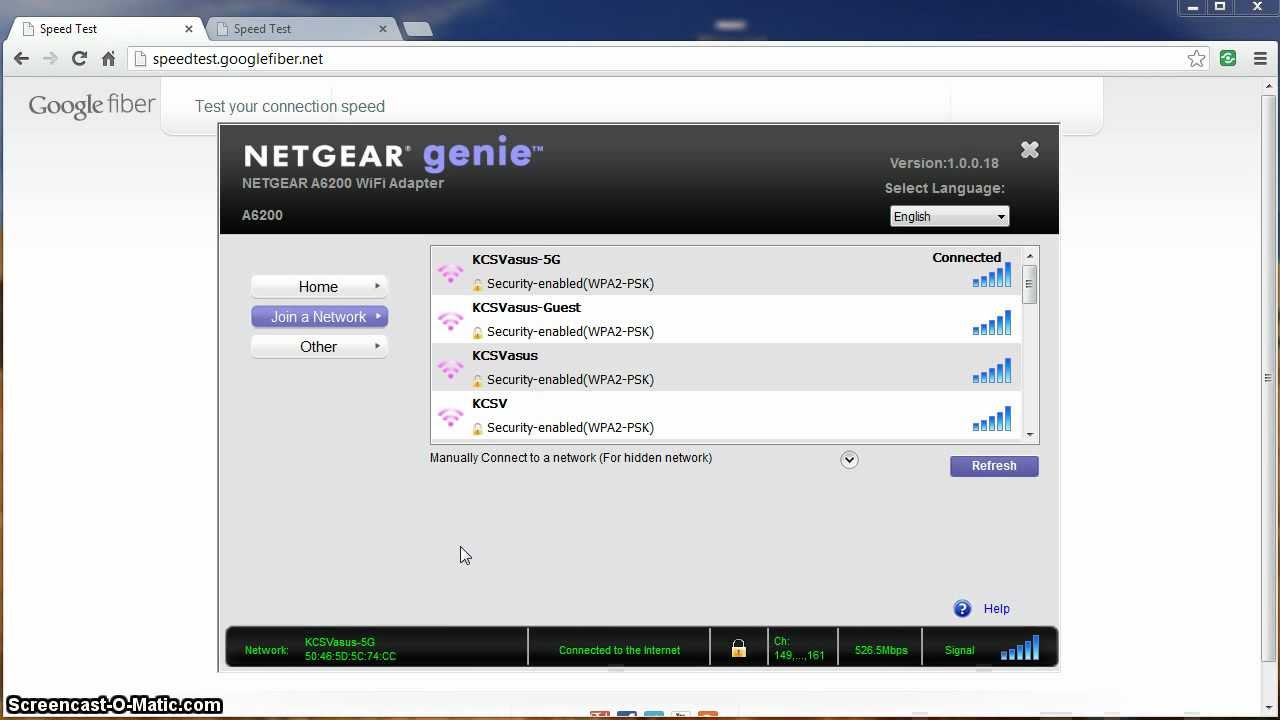The height and width of the screenshot is (720, 1280).
Task: Click Connected to the Internet status
Action: click(x=619, y=650)
